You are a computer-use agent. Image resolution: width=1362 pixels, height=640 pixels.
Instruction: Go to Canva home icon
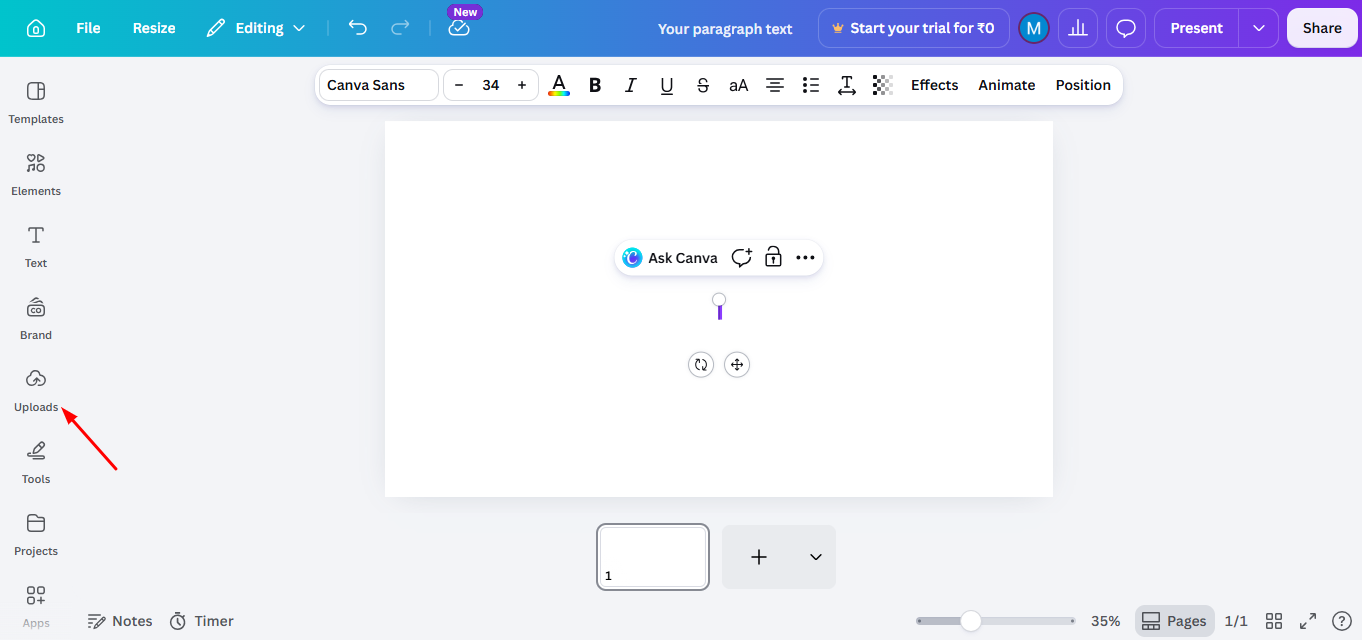click(36, 28)
